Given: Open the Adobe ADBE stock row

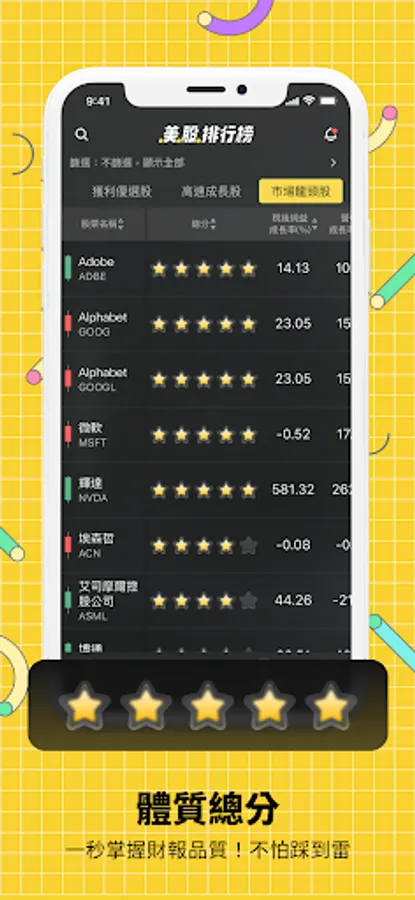Looking at the screenshot, I should click(206, 269).
